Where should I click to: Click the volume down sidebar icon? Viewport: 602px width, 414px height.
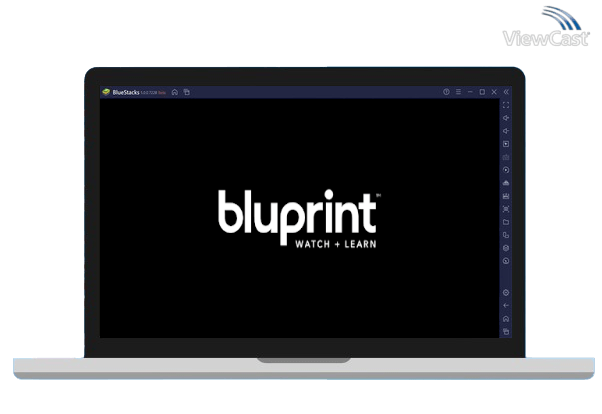(x=506, y=131)
